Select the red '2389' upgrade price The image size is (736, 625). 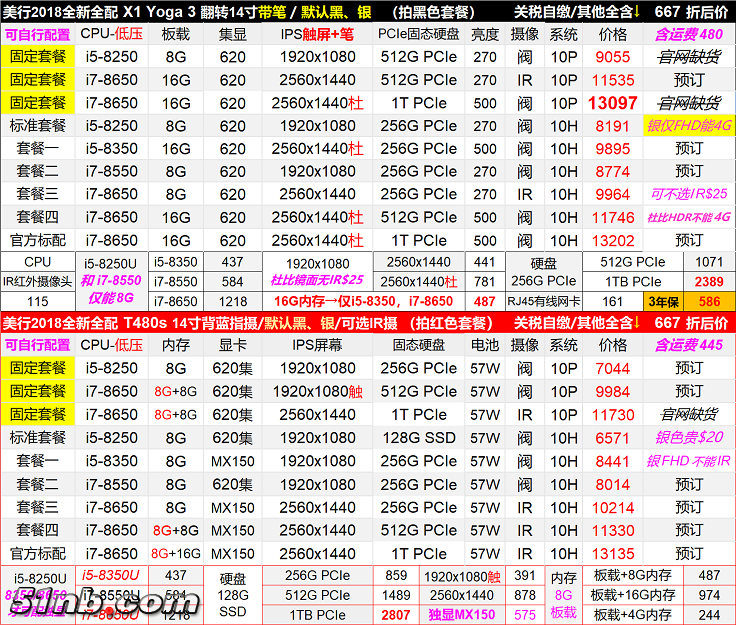point(709,282)
